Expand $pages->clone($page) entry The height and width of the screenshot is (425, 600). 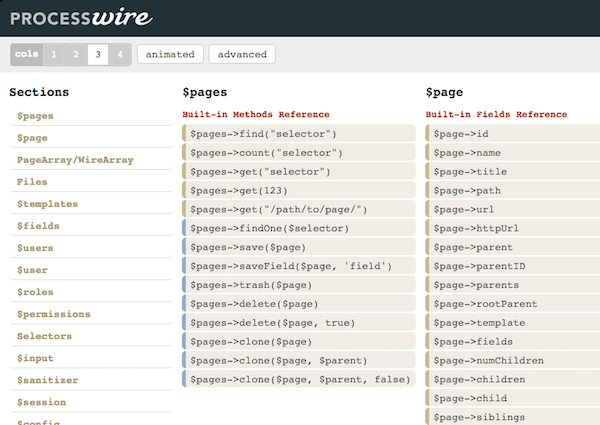[x=299, y=342]
